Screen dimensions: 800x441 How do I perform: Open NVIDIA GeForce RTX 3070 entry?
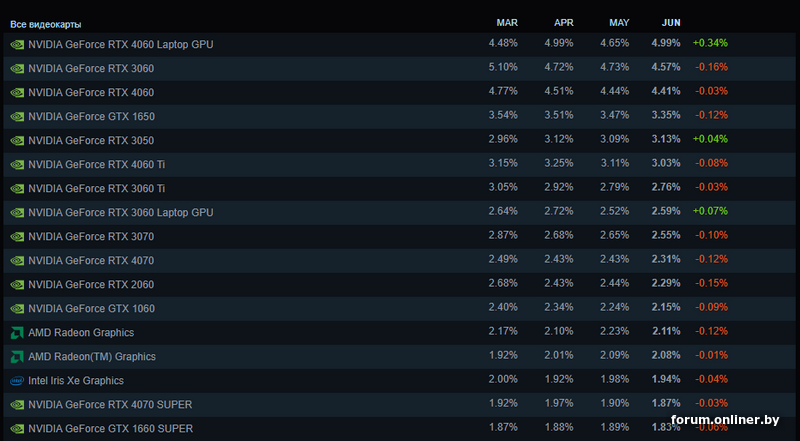[91, 237]
